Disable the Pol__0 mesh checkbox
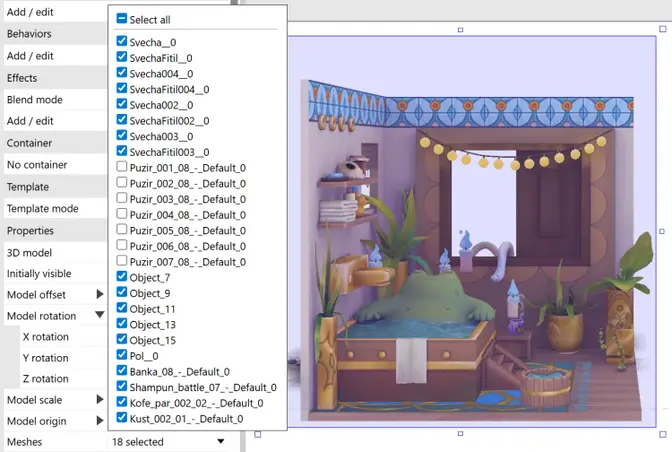 click(x=122, y=355)
